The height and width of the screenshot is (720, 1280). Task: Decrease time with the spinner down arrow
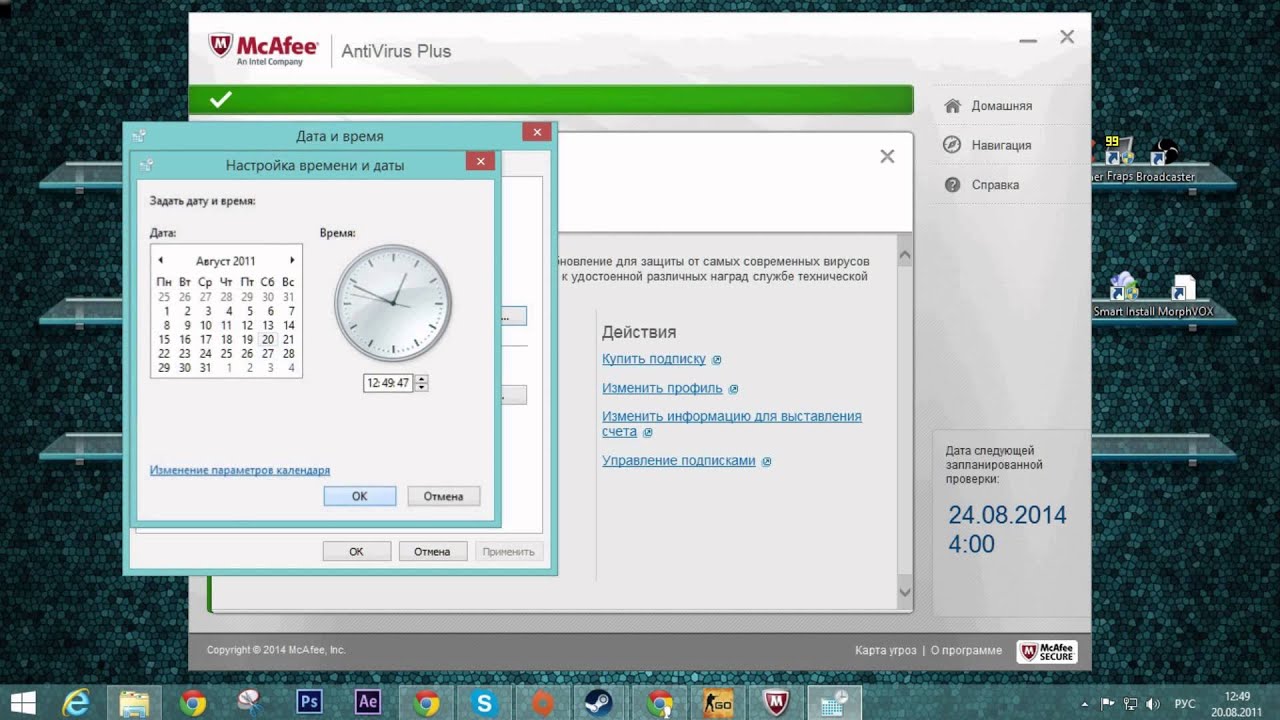[x=421, y=387]
